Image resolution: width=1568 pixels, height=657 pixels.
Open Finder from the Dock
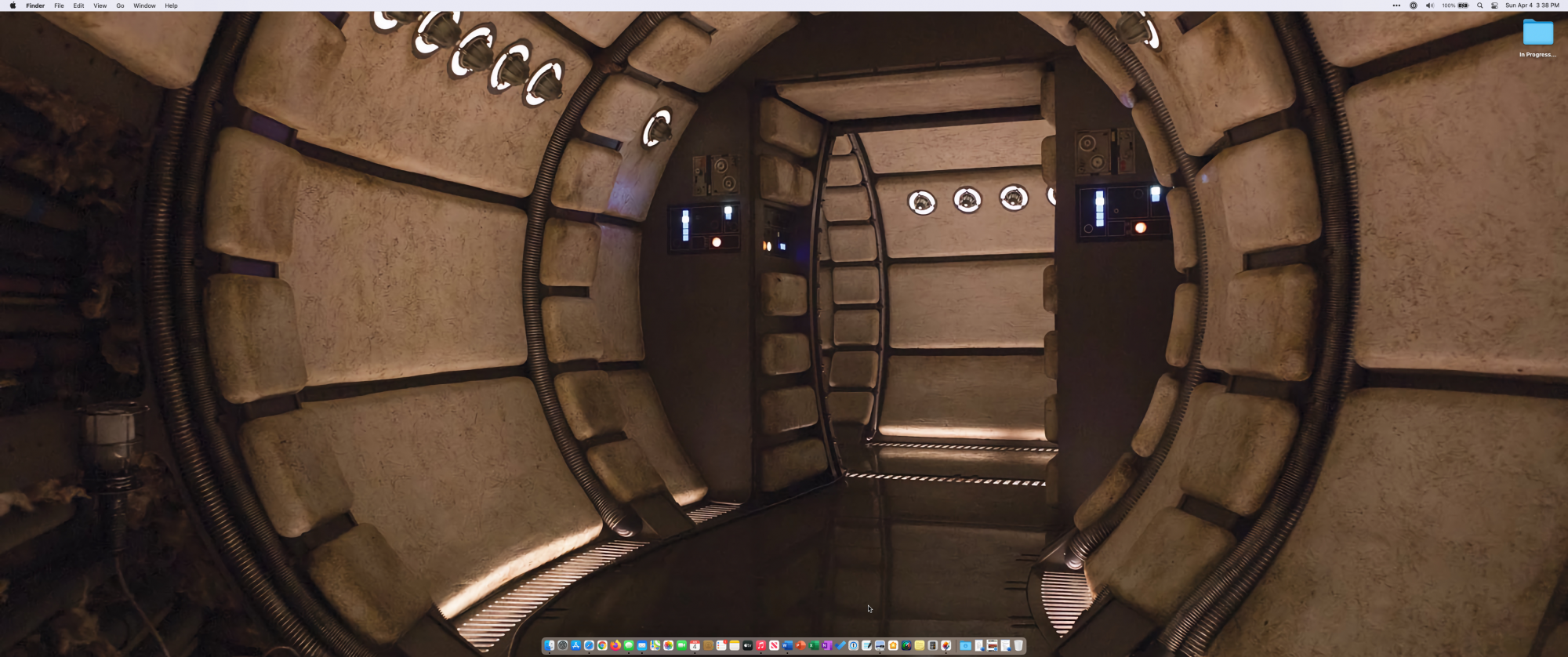[x=549, y=645]
